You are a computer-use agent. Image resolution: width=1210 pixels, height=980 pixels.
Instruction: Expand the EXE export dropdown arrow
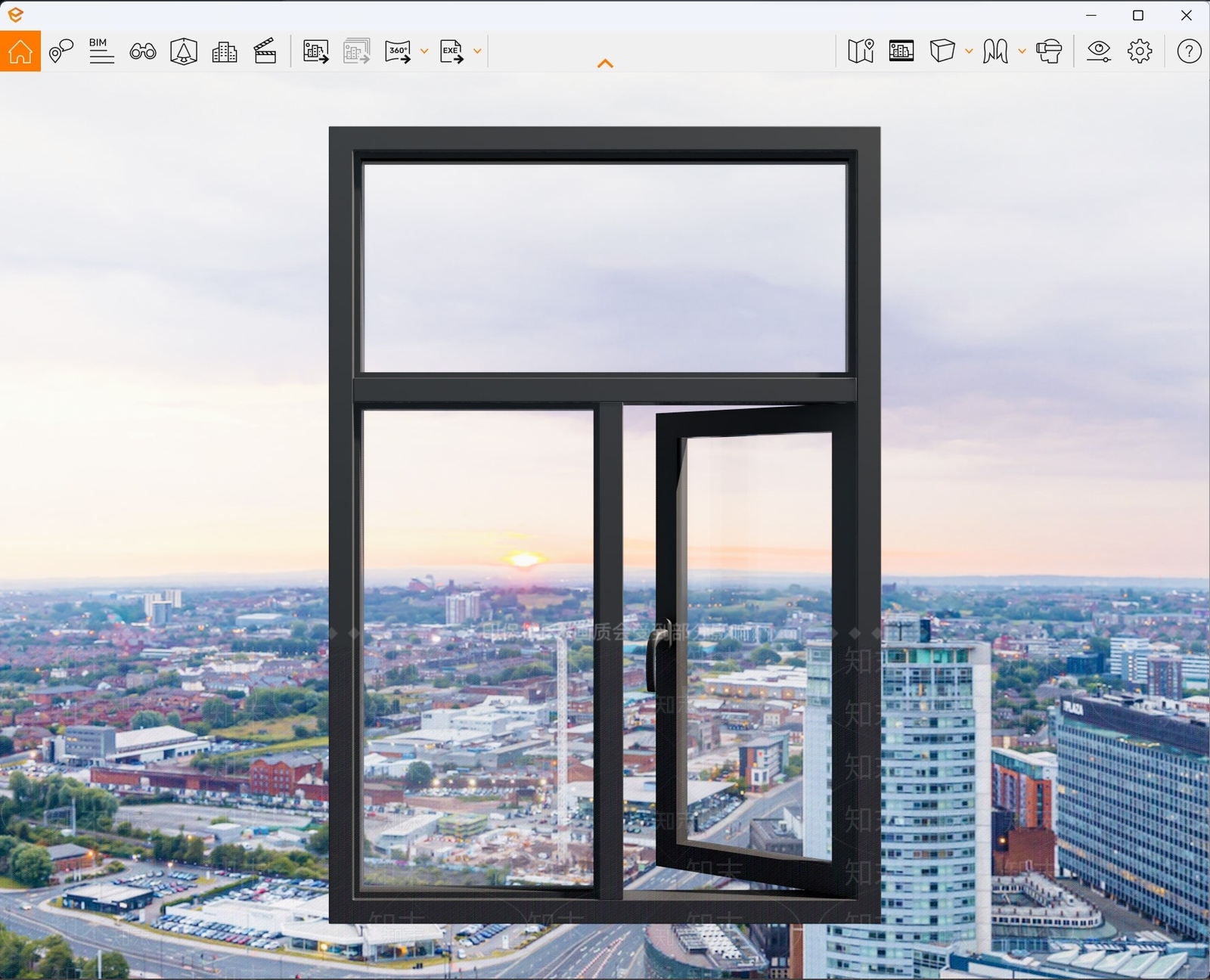coord(477,51)
